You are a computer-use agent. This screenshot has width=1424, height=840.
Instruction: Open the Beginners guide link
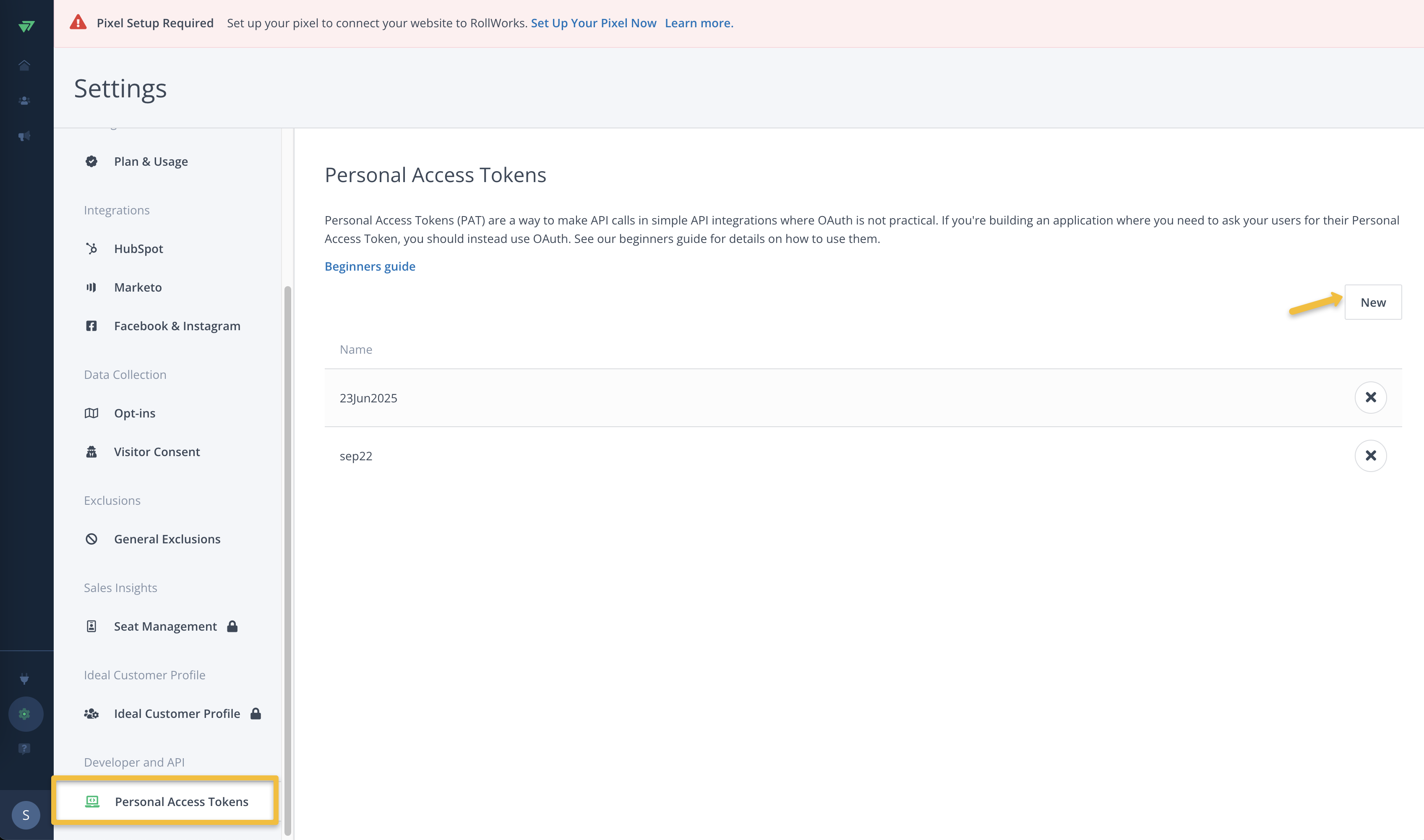tap(370, 266)
